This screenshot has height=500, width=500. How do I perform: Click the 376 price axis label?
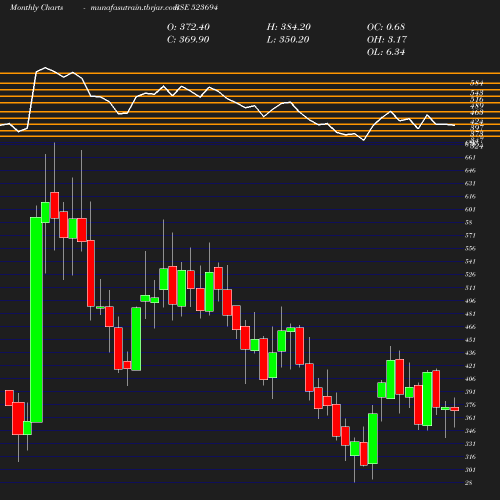click(470, 405)
